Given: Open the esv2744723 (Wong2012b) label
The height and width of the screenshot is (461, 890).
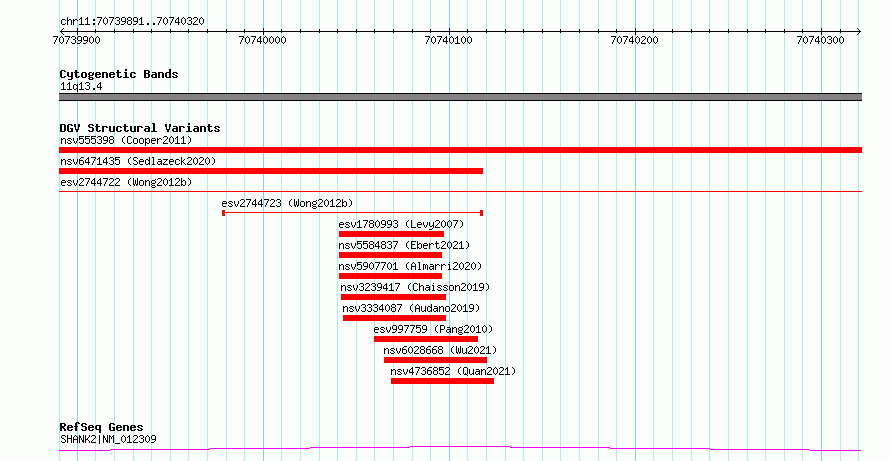Looking at the screenshot, I should [x=288, y=203].
